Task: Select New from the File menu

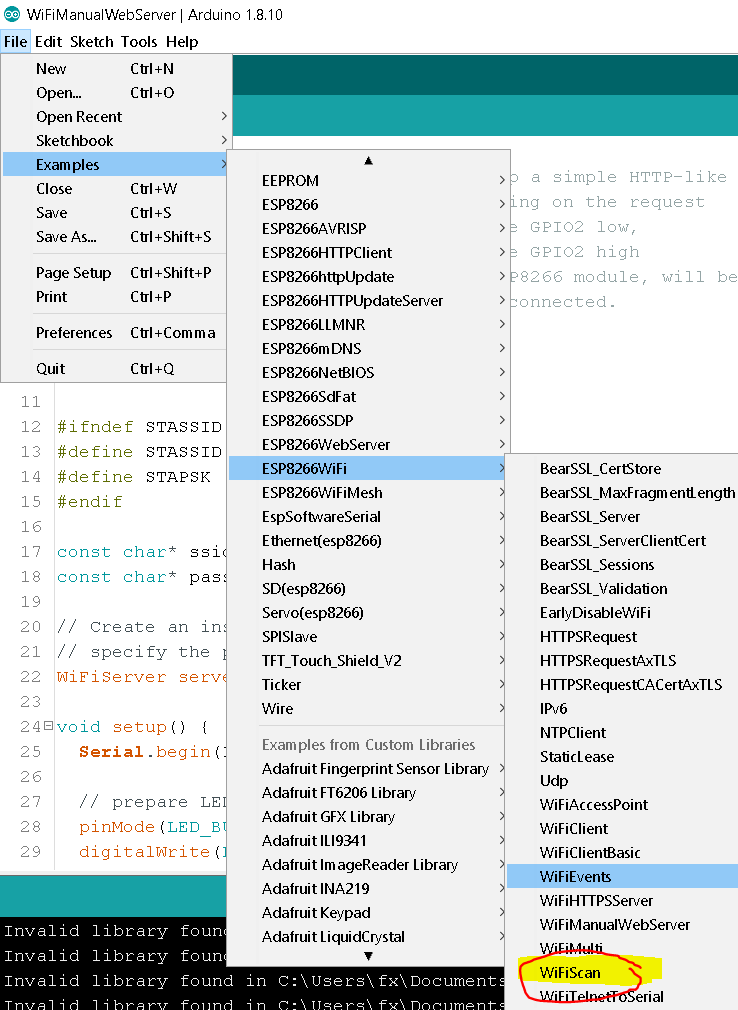Action: coord(116,69)
